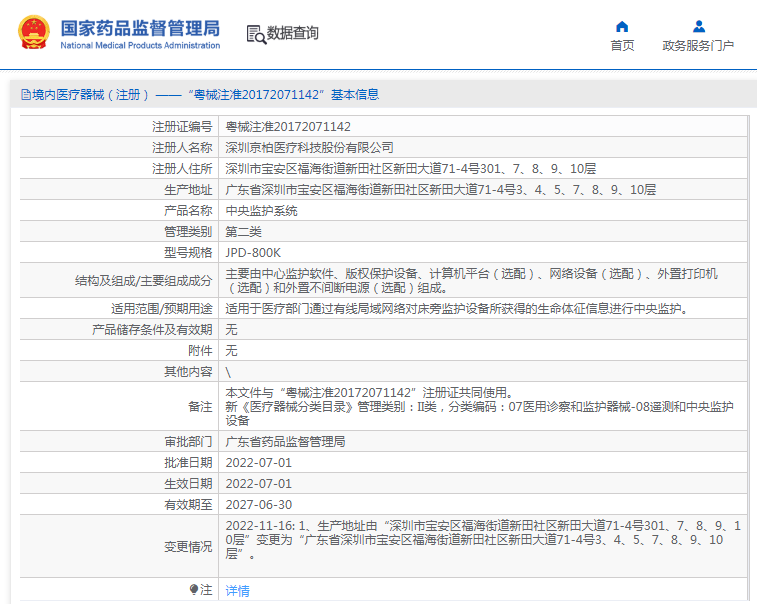Screen dimensions: 757x604
Task: Select expiry date 2027-06-30
Action: 259,505
